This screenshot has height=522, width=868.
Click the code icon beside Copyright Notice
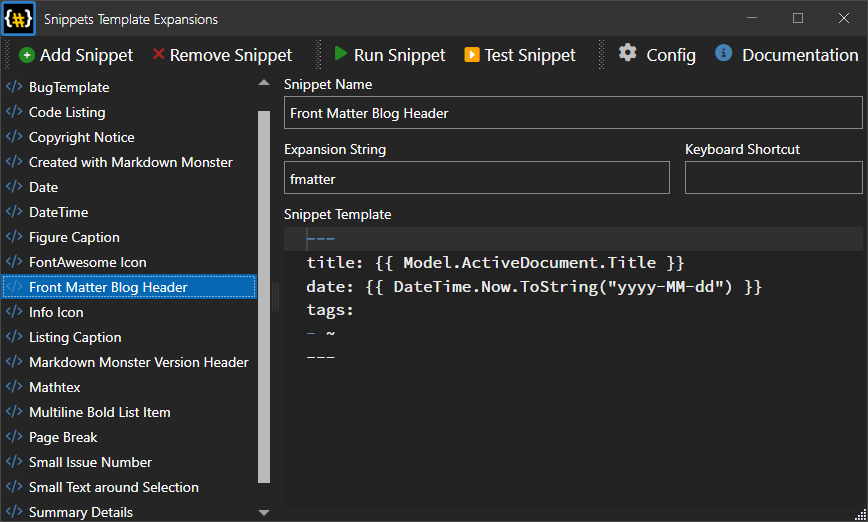coord(14,136)
